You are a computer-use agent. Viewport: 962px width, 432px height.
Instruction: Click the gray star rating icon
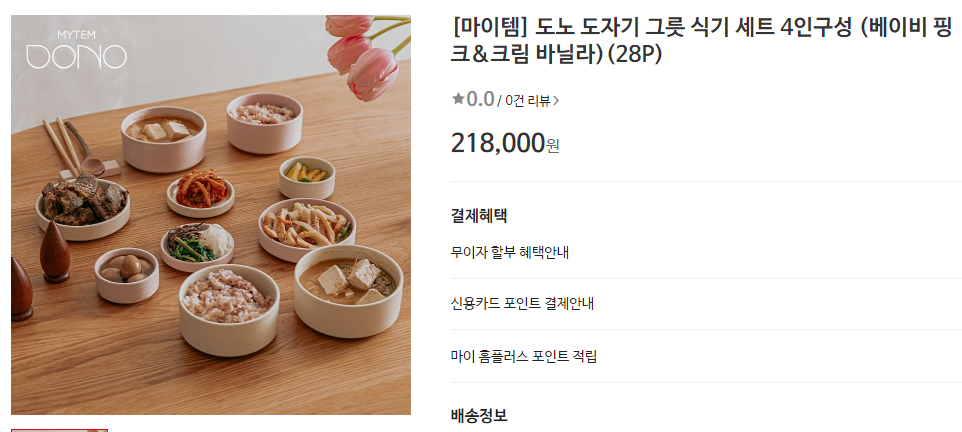coord(458,98)
